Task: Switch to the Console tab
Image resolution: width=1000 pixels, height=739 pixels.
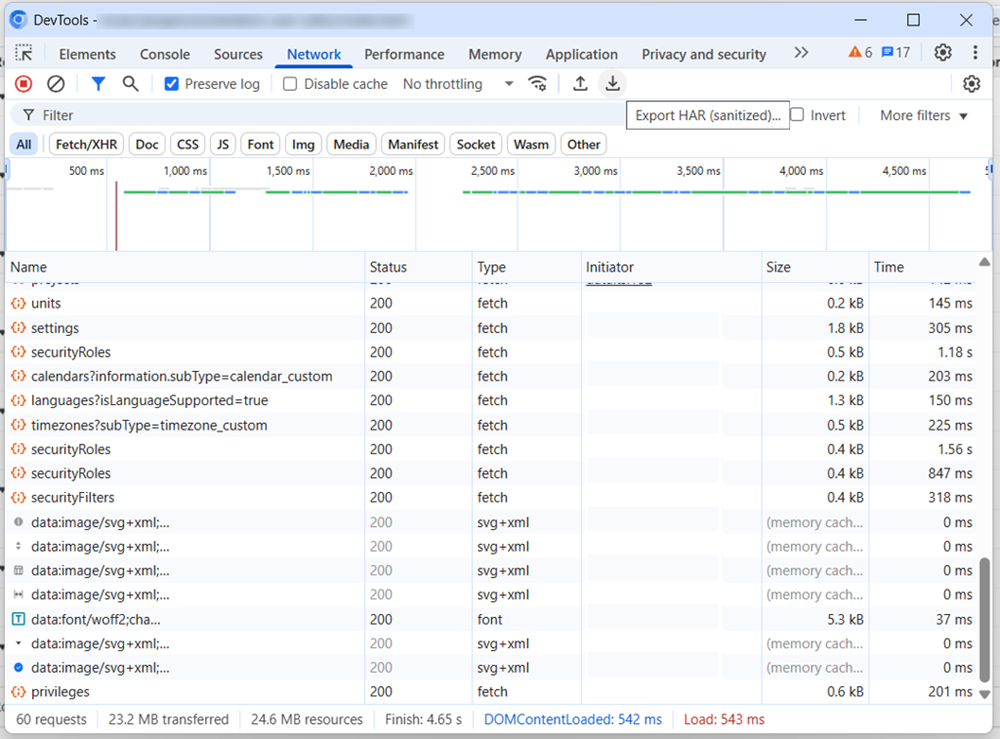Action: pos(164,54)
